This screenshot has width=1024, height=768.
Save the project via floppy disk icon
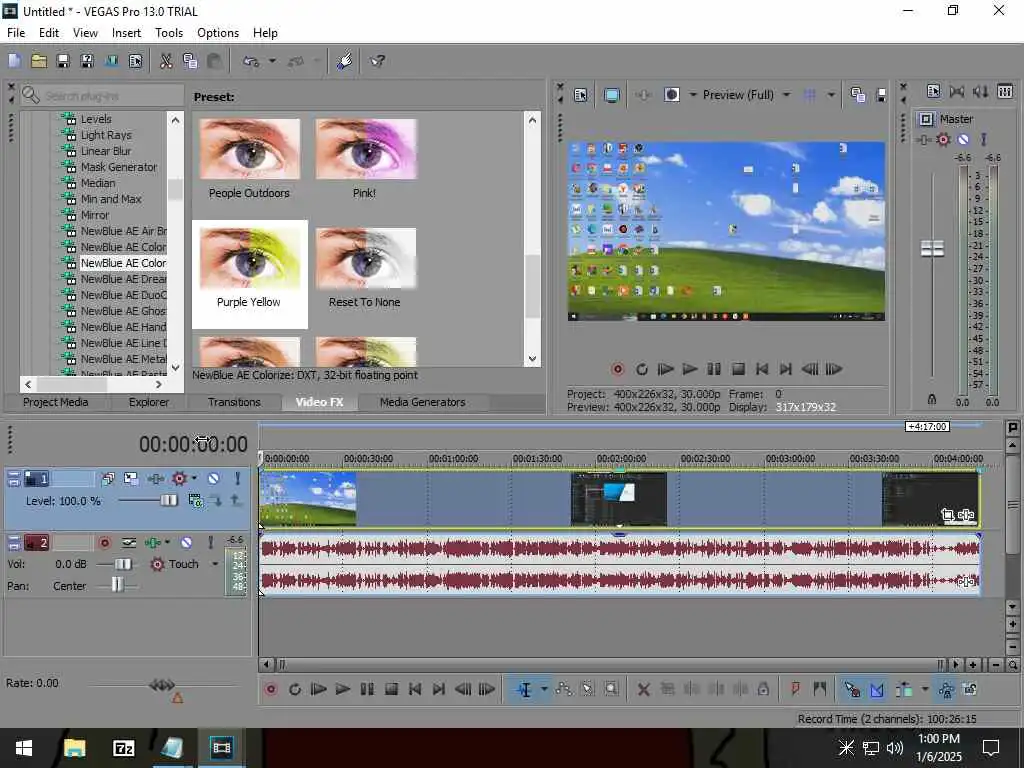[x=63, y=61]
